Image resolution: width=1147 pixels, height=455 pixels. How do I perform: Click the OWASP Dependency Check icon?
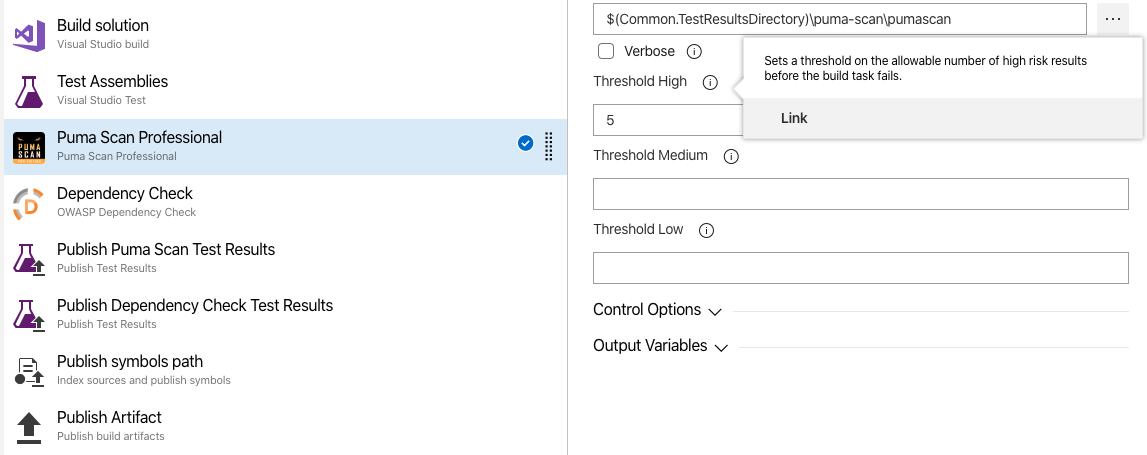pyautogui.click(x=29, y=203)
